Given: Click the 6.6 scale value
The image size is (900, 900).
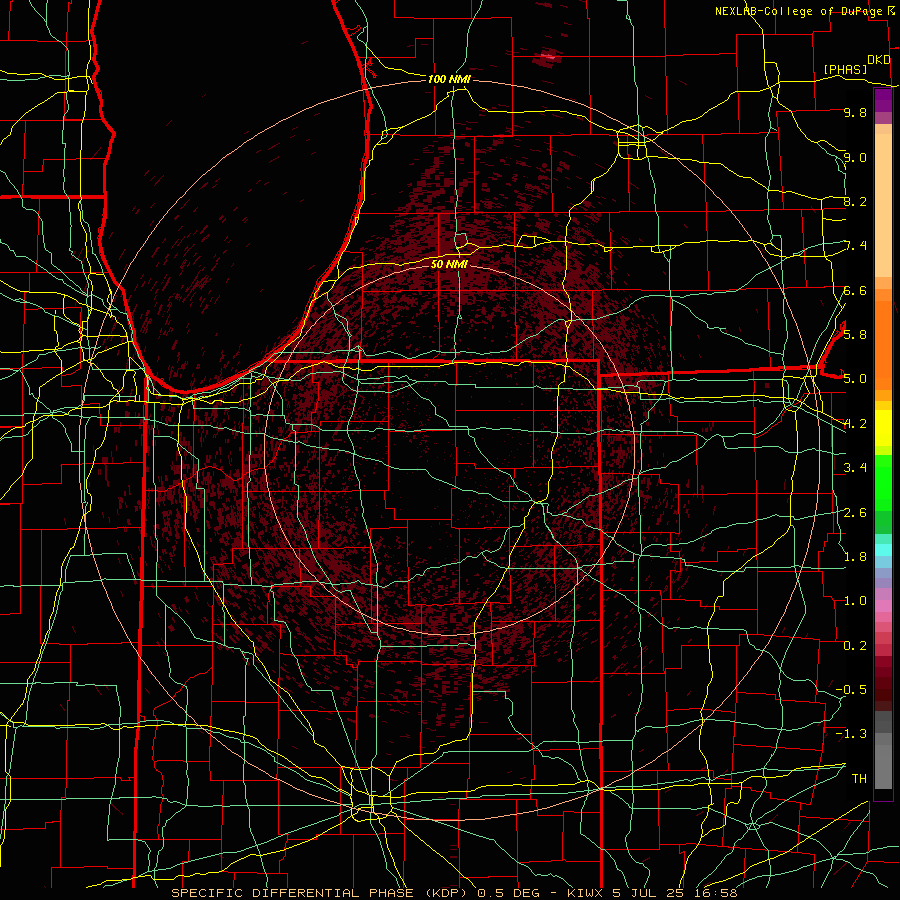Looking at the screenshot, I should pyautogui.click(x=855, y=290).
